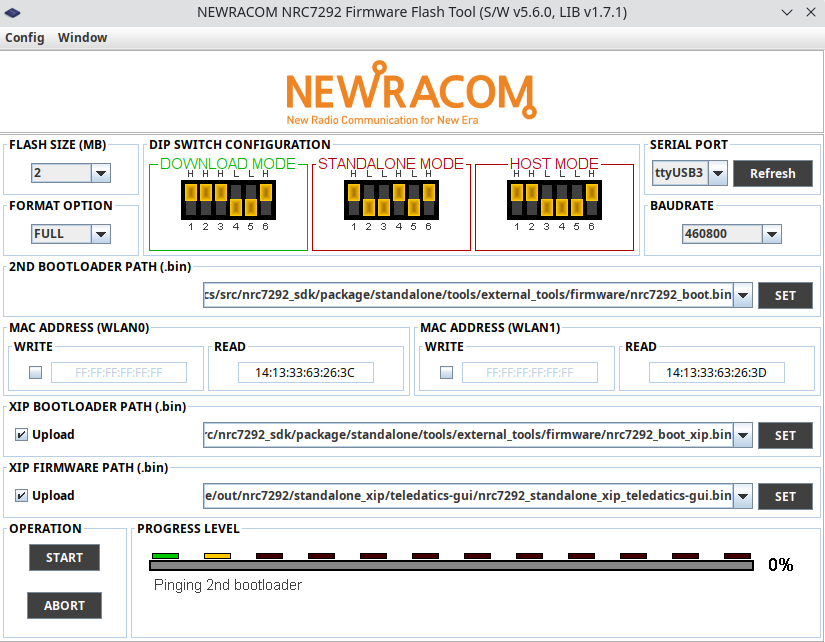Click the STANDALONE MODE label
The width and height of the screenshot is (825, 642).
tap(391, 164)
